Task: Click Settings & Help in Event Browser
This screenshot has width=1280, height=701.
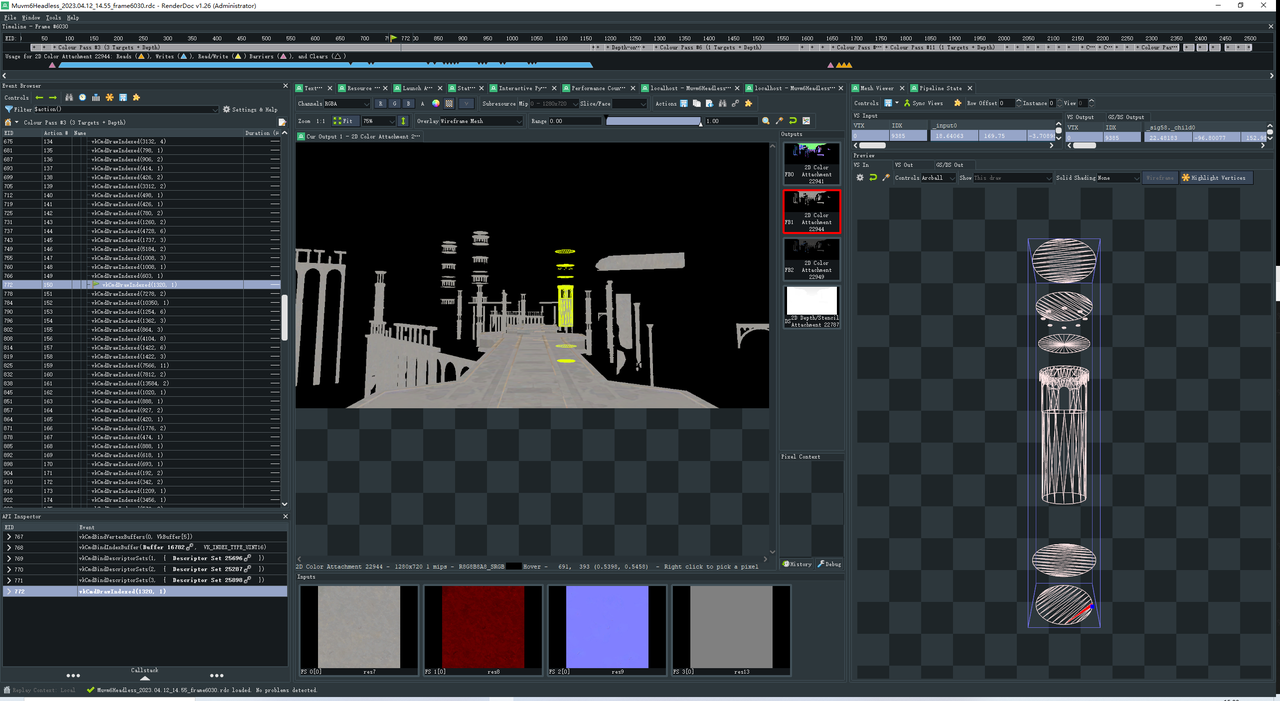Action: point(250,109)
